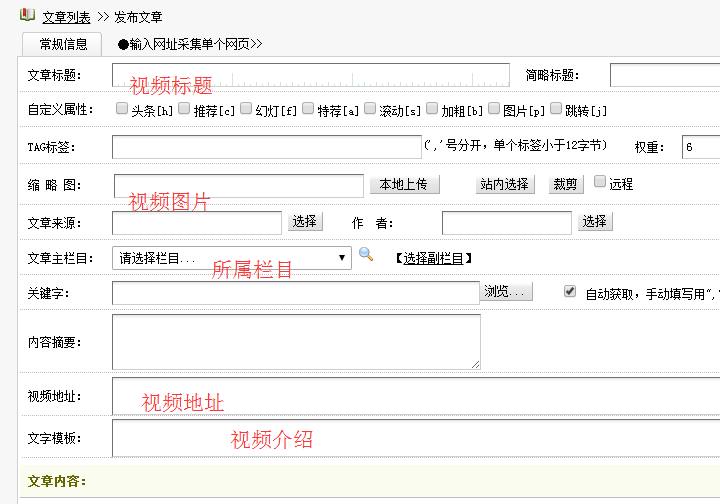This screenshot has width=720, height=504.
Task: Enable the 推荐[c] attribute checkbox
Action: tap(184, 108)
